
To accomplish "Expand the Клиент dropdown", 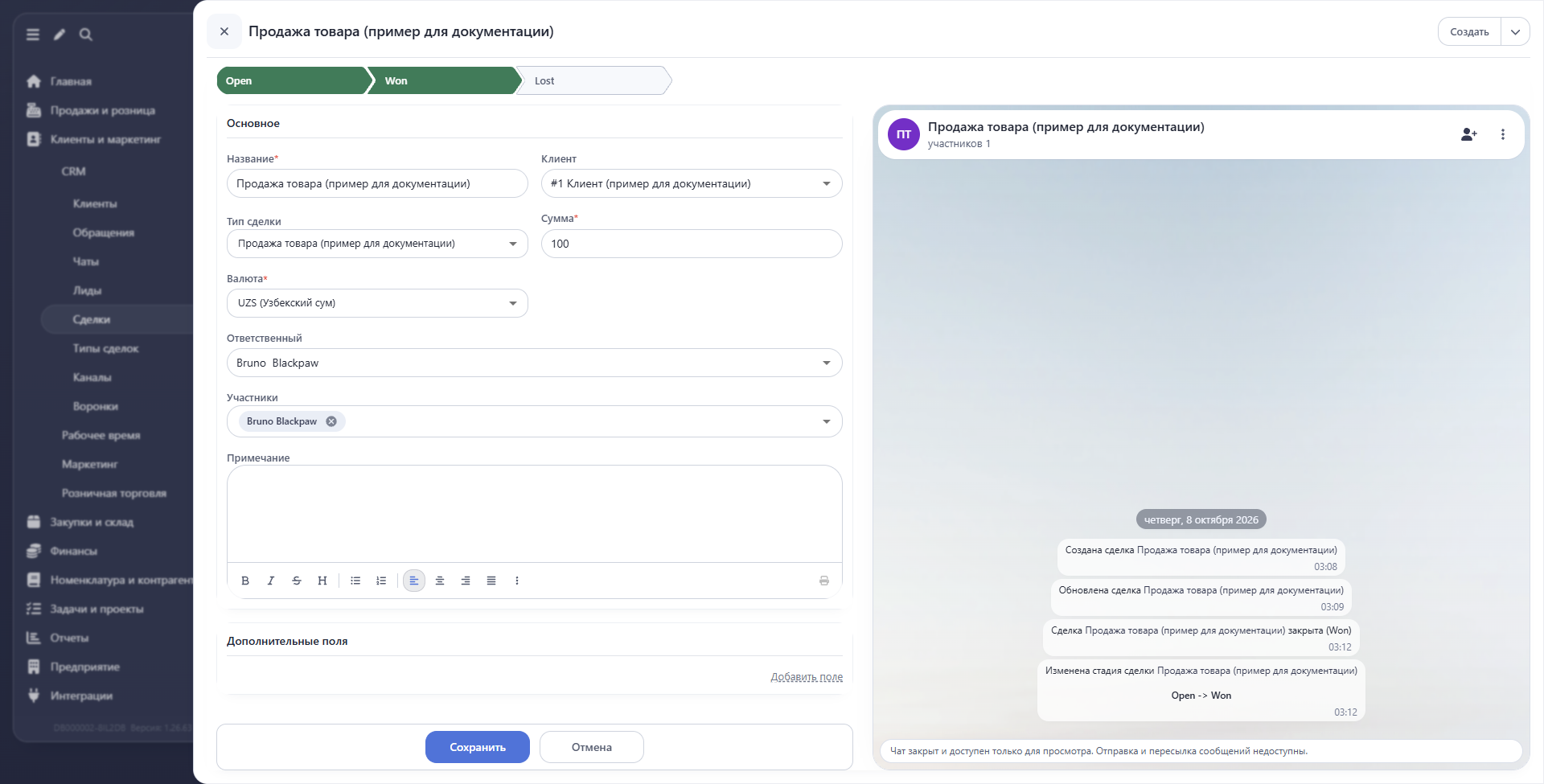I will click(x=827, y=184).
